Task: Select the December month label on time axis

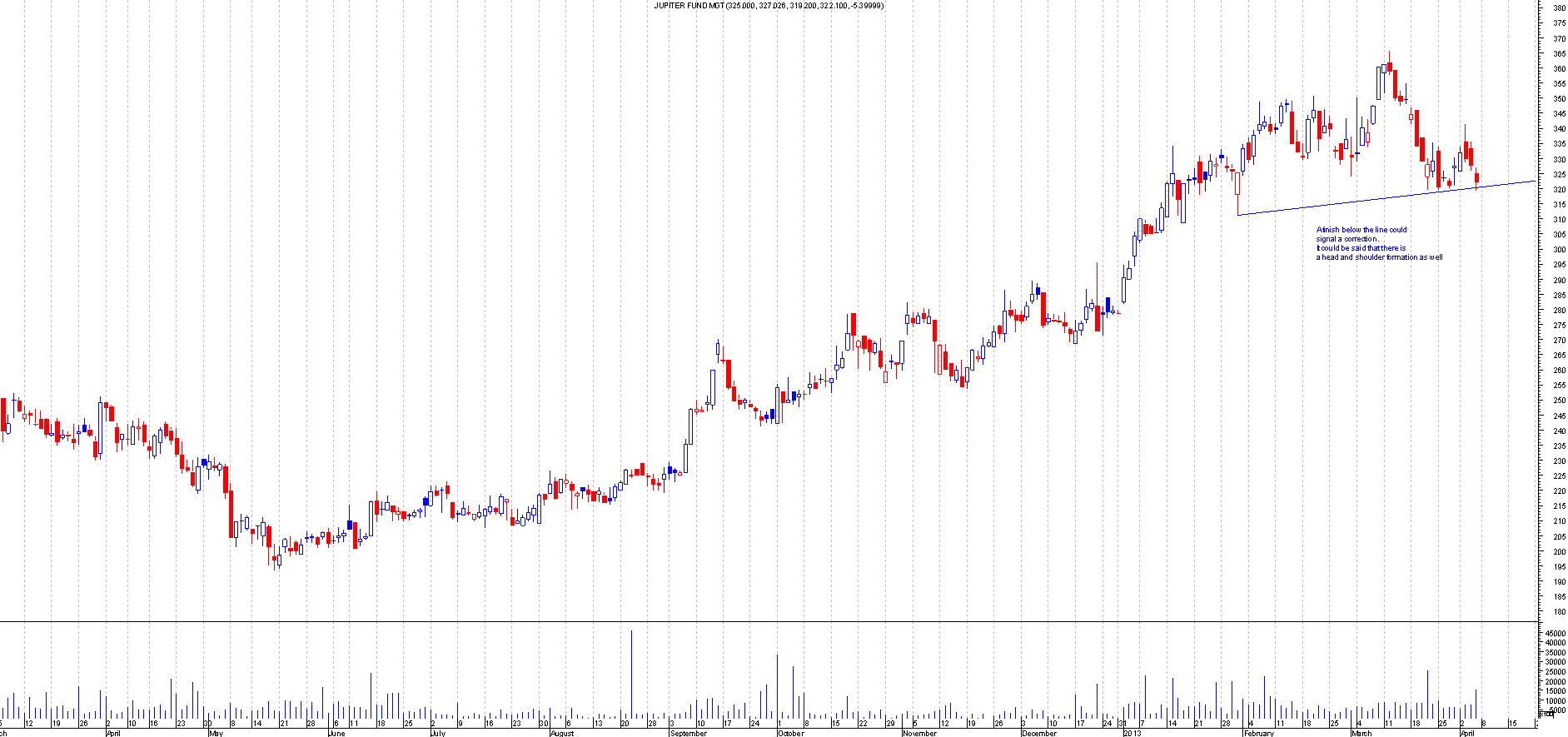Action: point(1038,734)
